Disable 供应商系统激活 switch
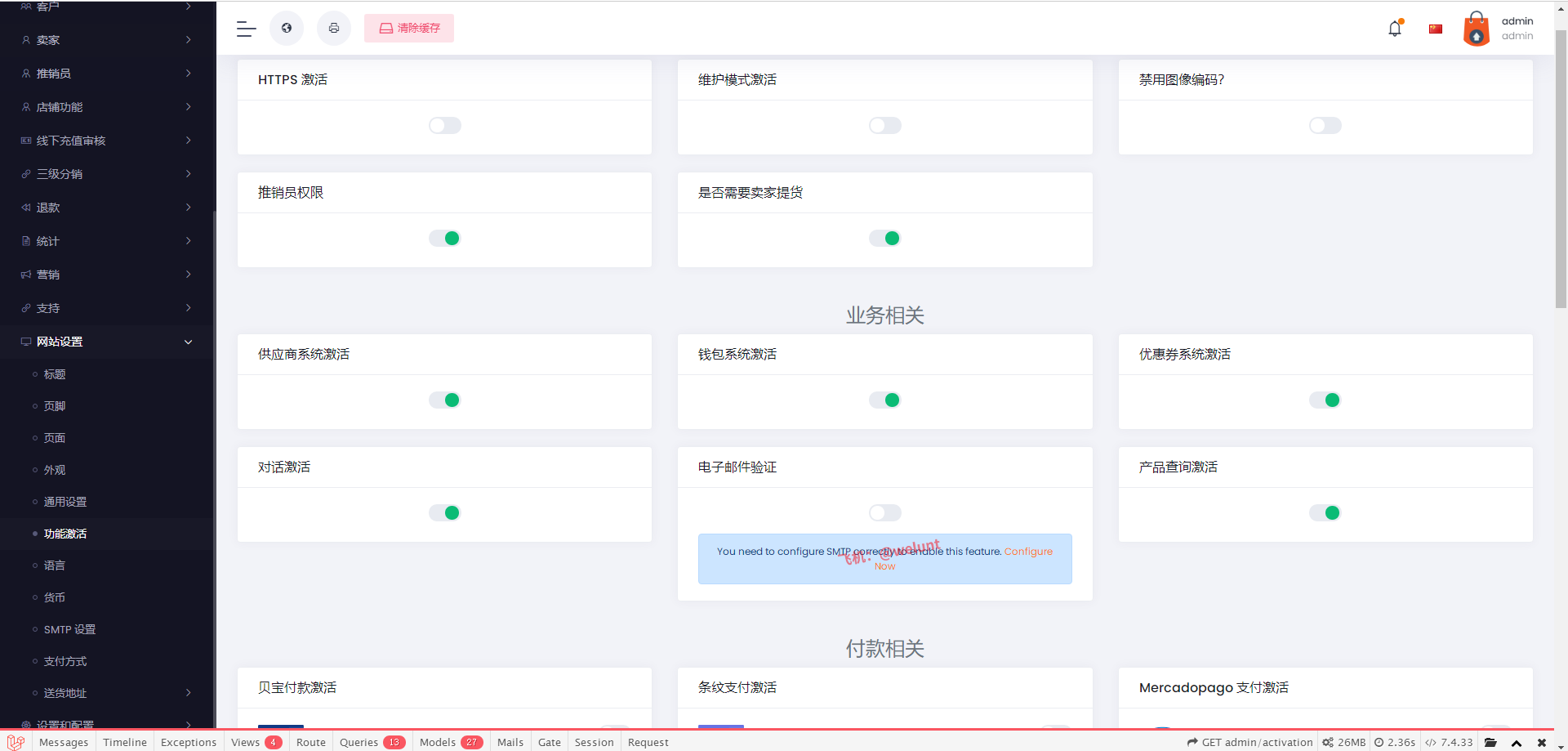This screenshot has width=1568, height=751. point(445,400)
